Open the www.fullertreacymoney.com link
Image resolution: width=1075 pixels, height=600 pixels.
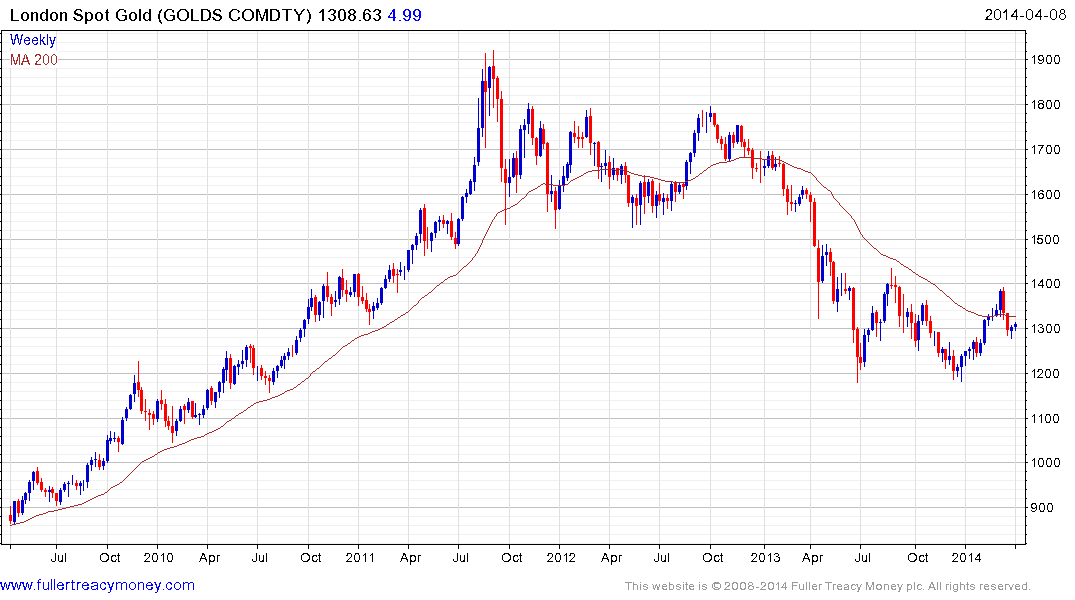(97, 585)
